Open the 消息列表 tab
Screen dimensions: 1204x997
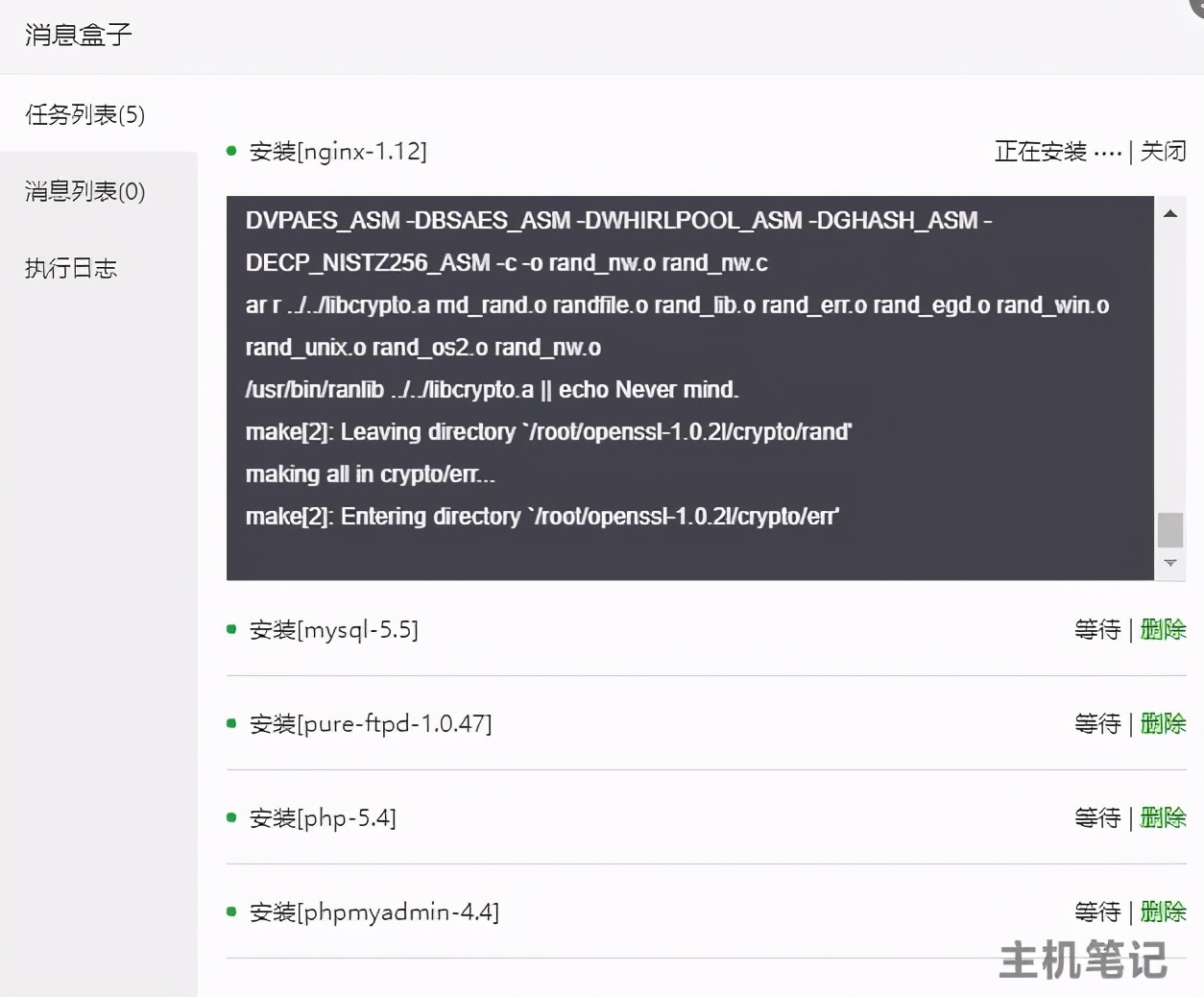[83, 191]
